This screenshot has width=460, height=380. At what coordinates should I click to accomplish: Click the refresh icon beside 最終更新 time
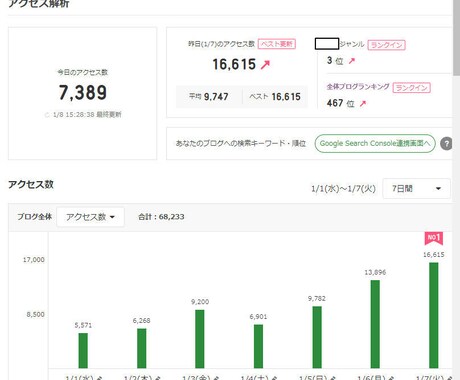pyautogui.click(x=47, y=115)
